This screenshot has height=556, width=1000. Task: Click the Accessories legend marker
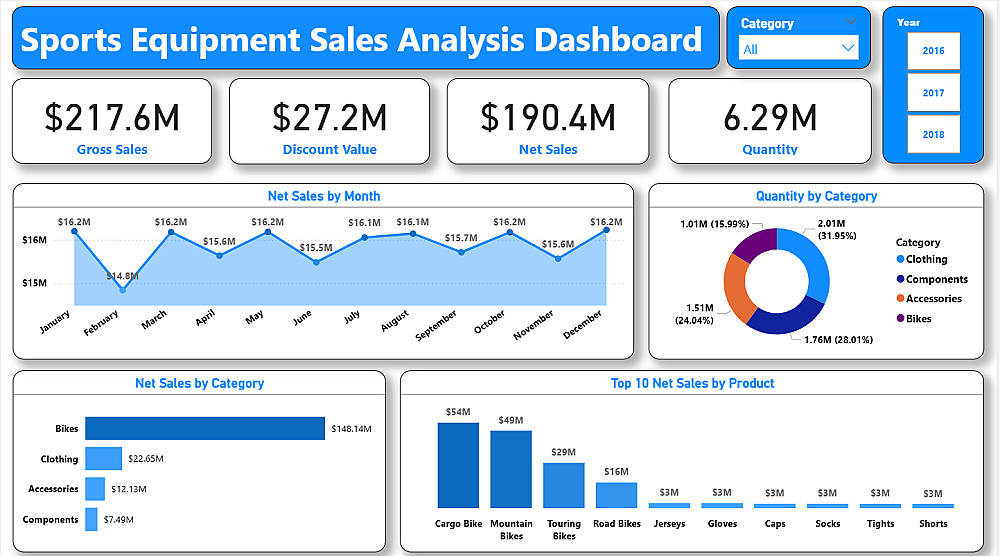click(901, 298)
